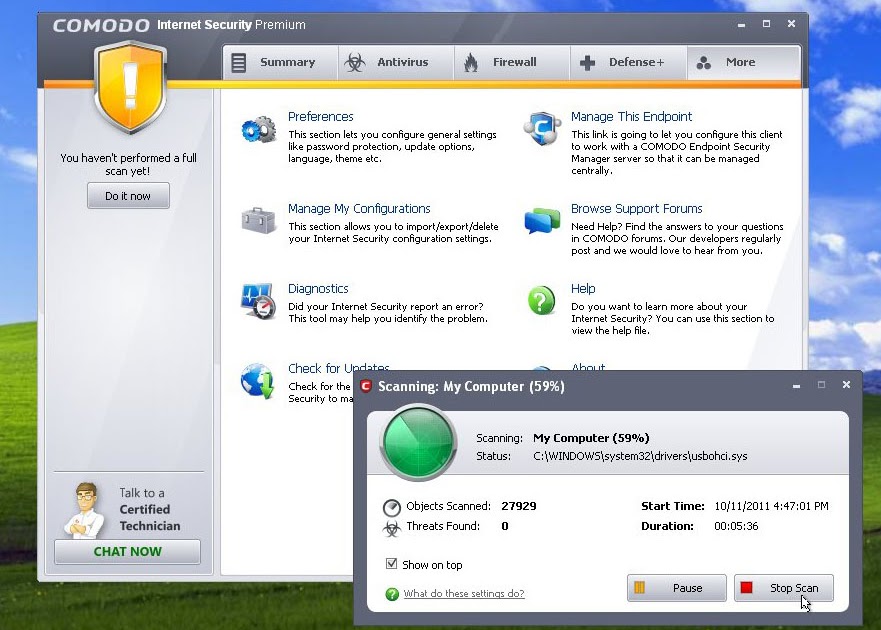Viewport: 881px width, 630px height.
Task: Open the Check for Updates link
Action: 339,368
